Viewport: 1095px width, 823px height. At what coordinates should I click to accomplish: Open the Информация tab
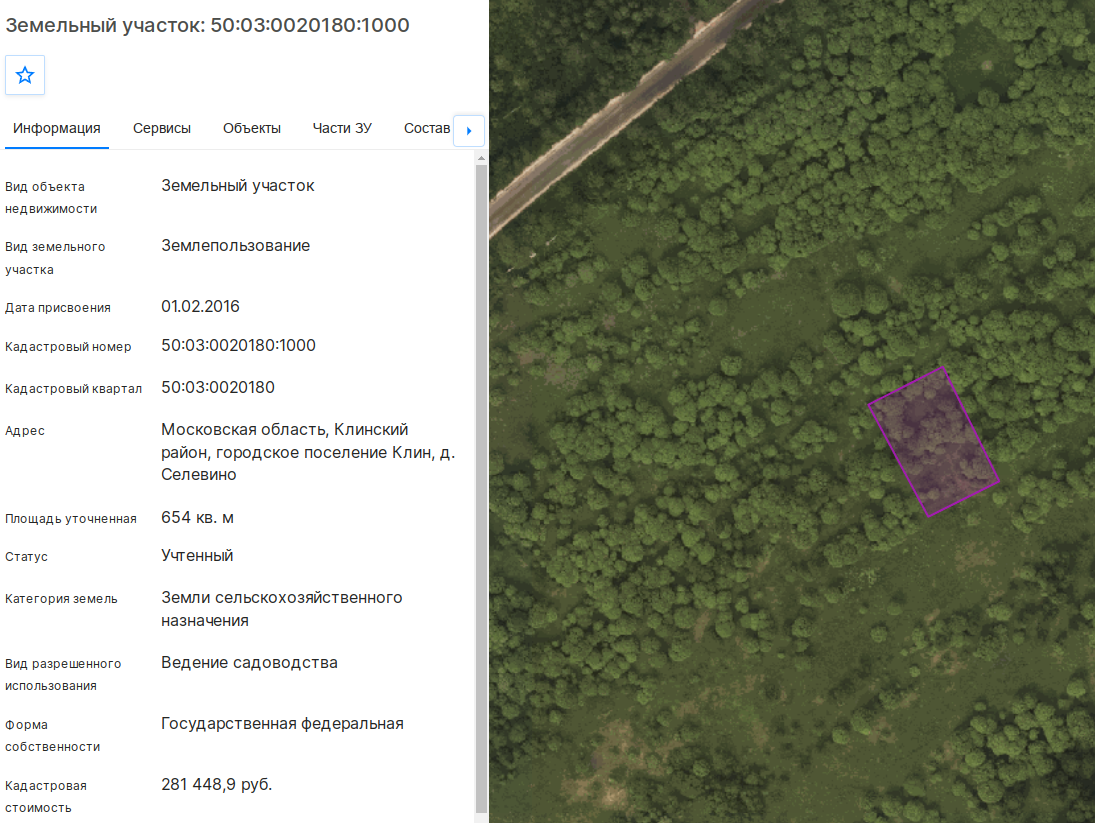tap(57, 128)
